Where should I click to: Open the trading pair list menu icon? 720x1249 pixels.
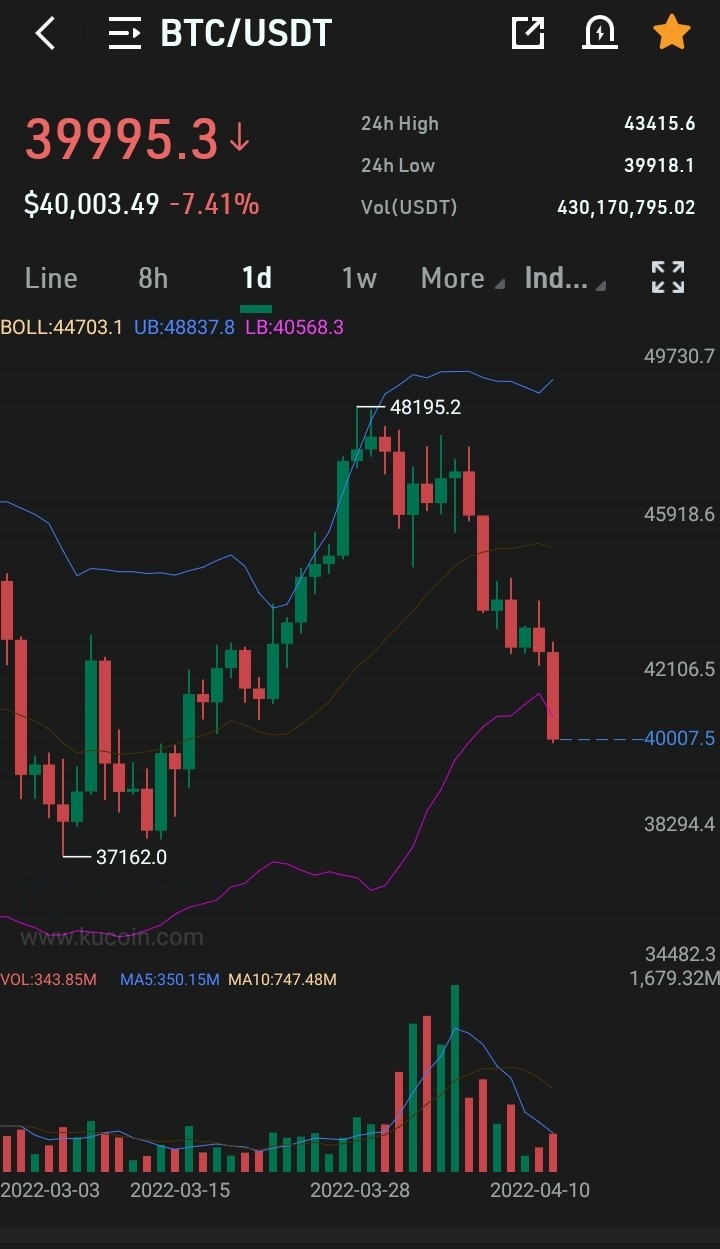(125, 33)
